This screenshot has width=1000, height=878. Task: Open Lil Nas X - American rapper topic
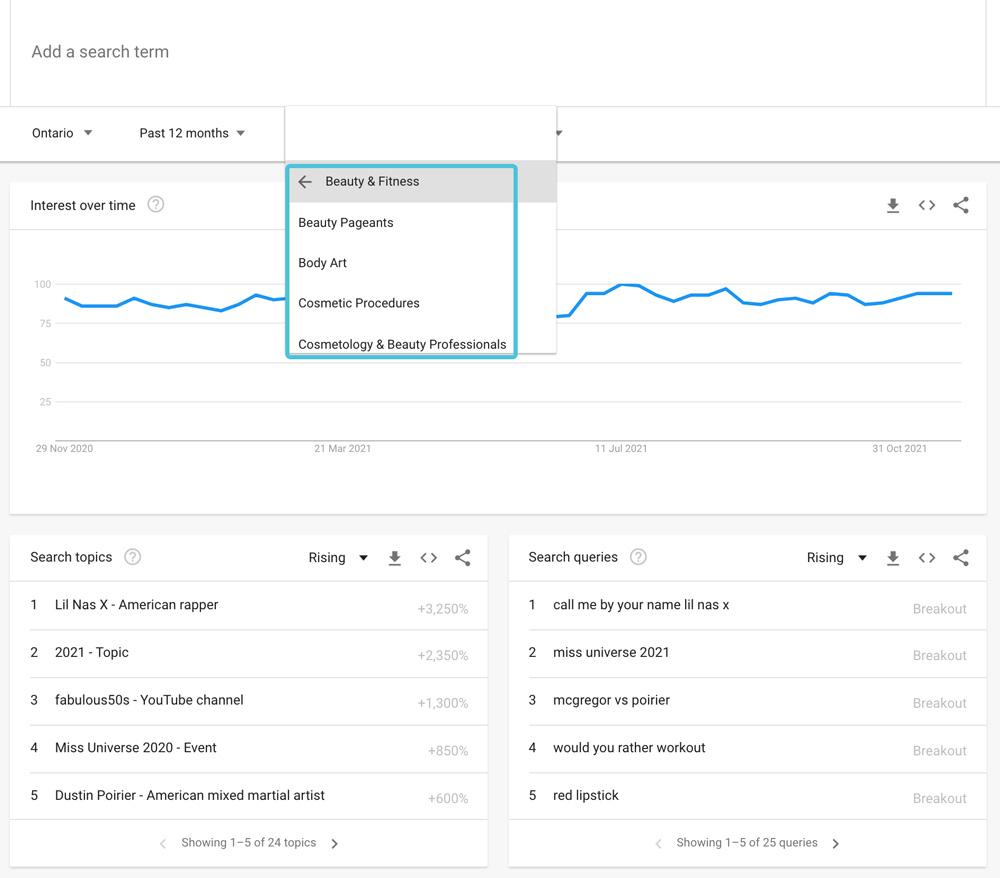click(x=136, y=605)
